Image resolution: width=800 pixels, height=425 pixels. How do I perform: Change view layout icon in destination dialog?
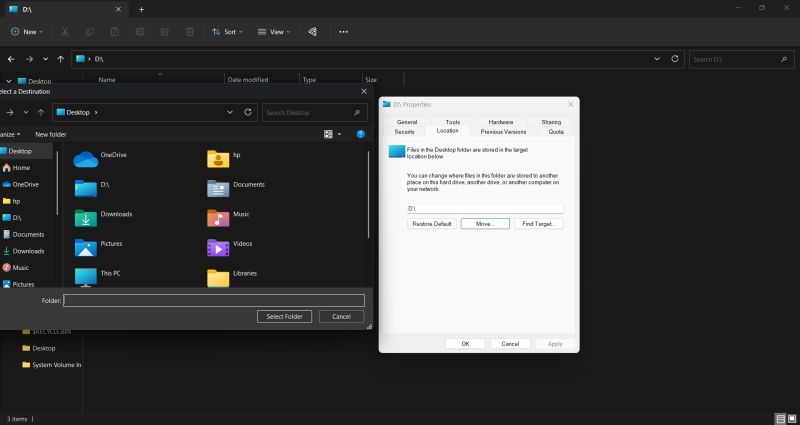(x=328, y=134)
